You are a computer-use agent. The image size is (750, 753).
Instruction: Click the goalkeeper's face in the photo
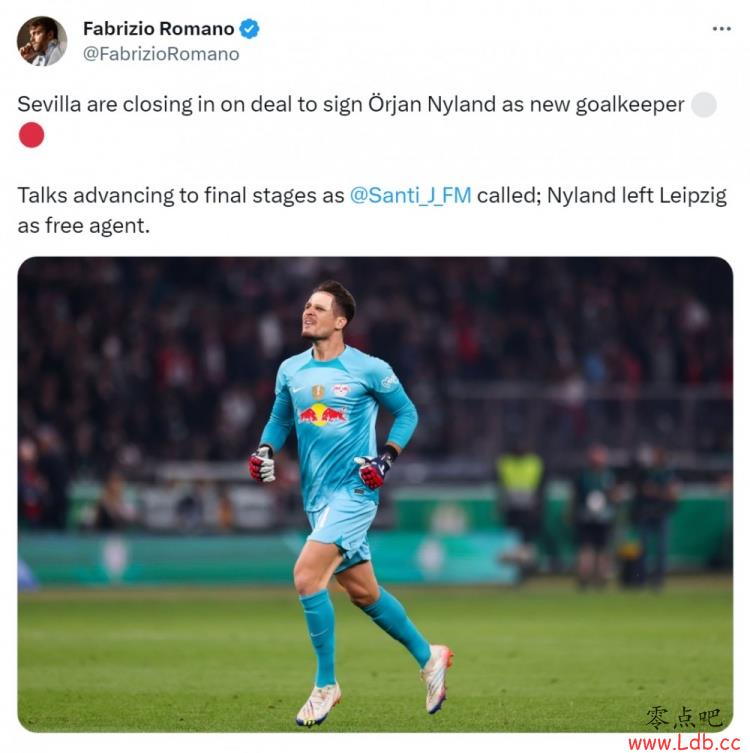coord(322,315)
